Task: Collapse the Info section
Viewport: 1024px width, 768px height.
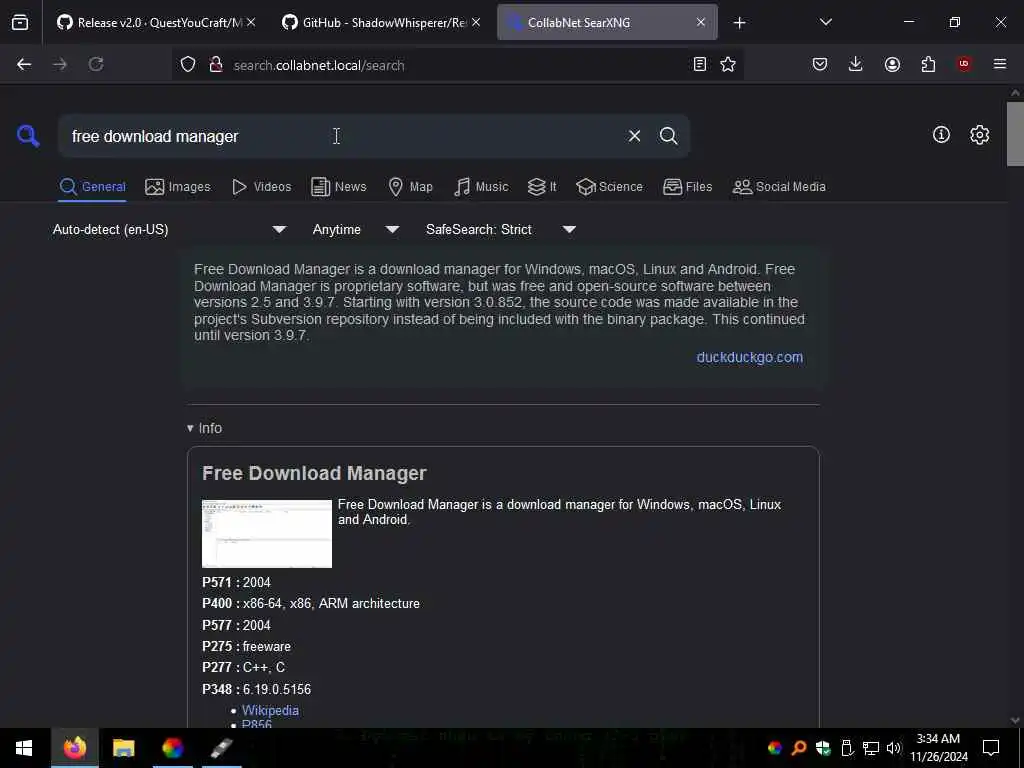Action: click(204, 428)
